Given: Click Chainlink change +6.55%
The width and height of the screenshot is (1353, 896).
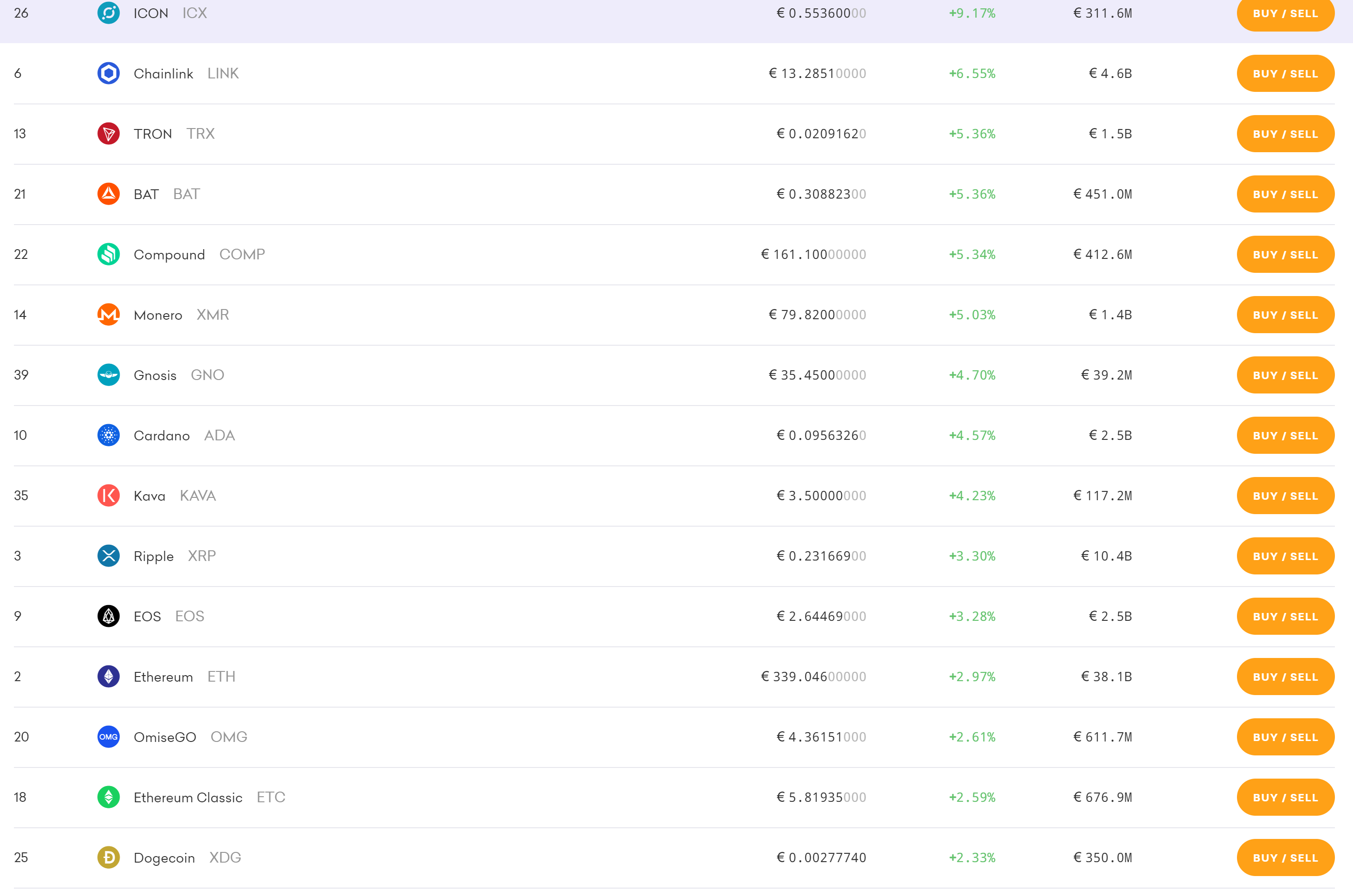Looking at the screenshot, I should (972, 74).
